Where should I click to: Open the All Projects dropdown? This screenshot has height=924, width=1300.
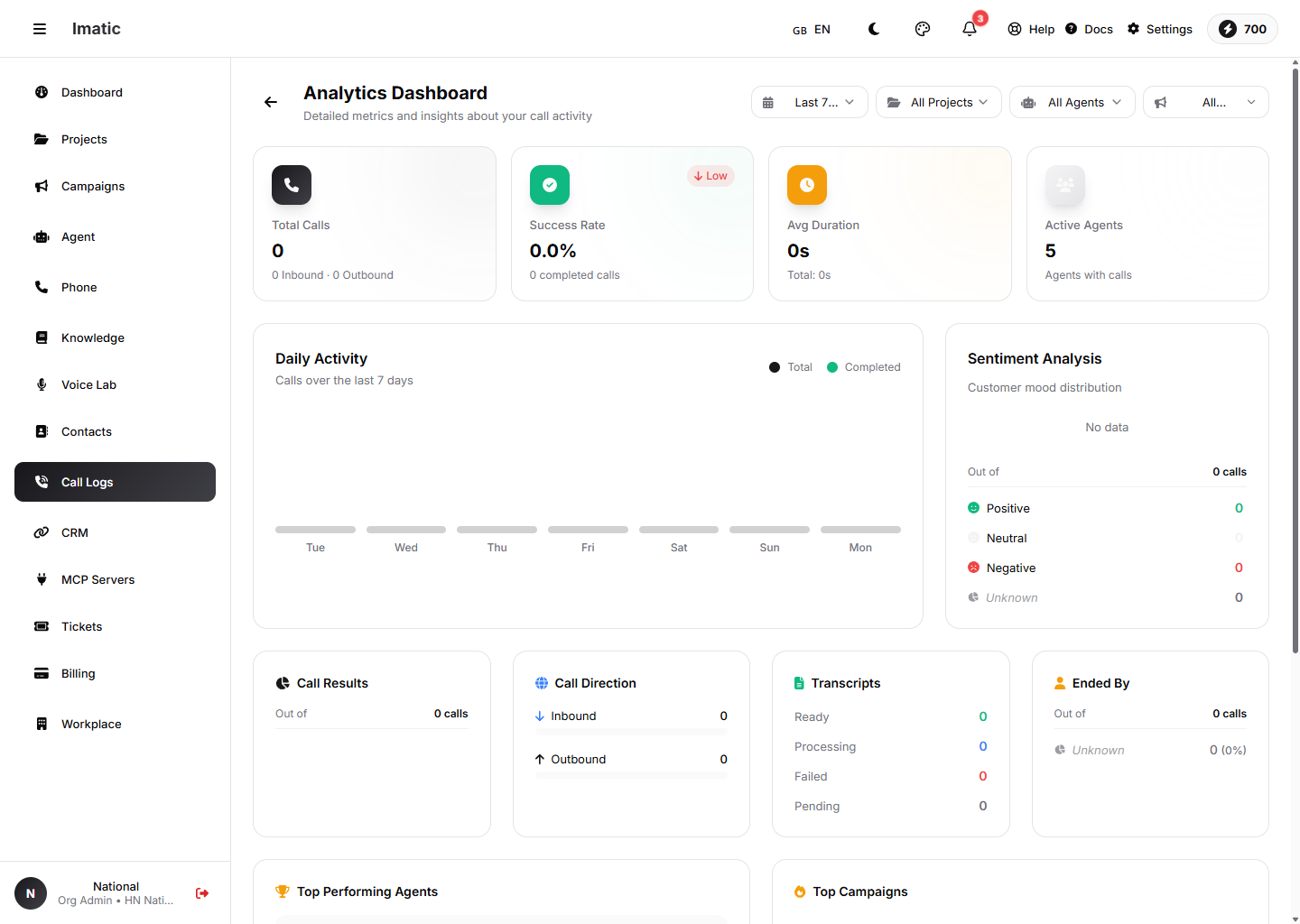click(x=939, y=102)
